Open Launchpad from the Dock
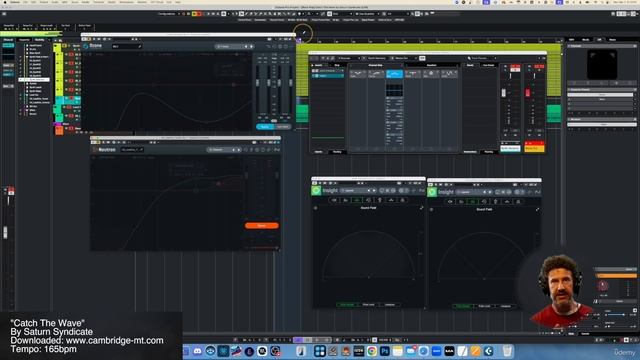Viewport: 640px width, 360px height. (320, 351)
